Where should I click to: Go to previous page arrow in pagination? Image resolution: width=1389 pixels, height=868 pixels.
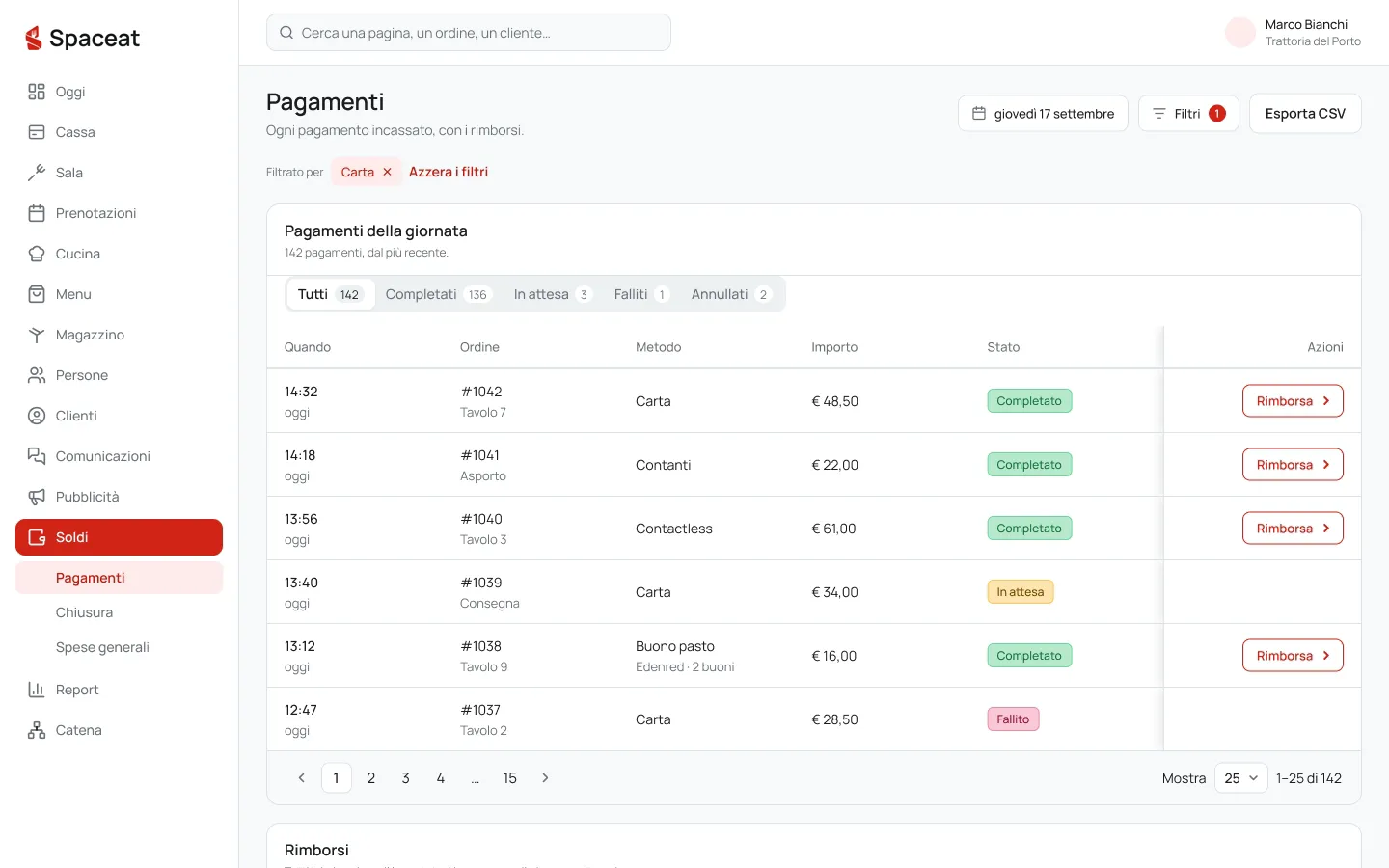click(301, 778)
